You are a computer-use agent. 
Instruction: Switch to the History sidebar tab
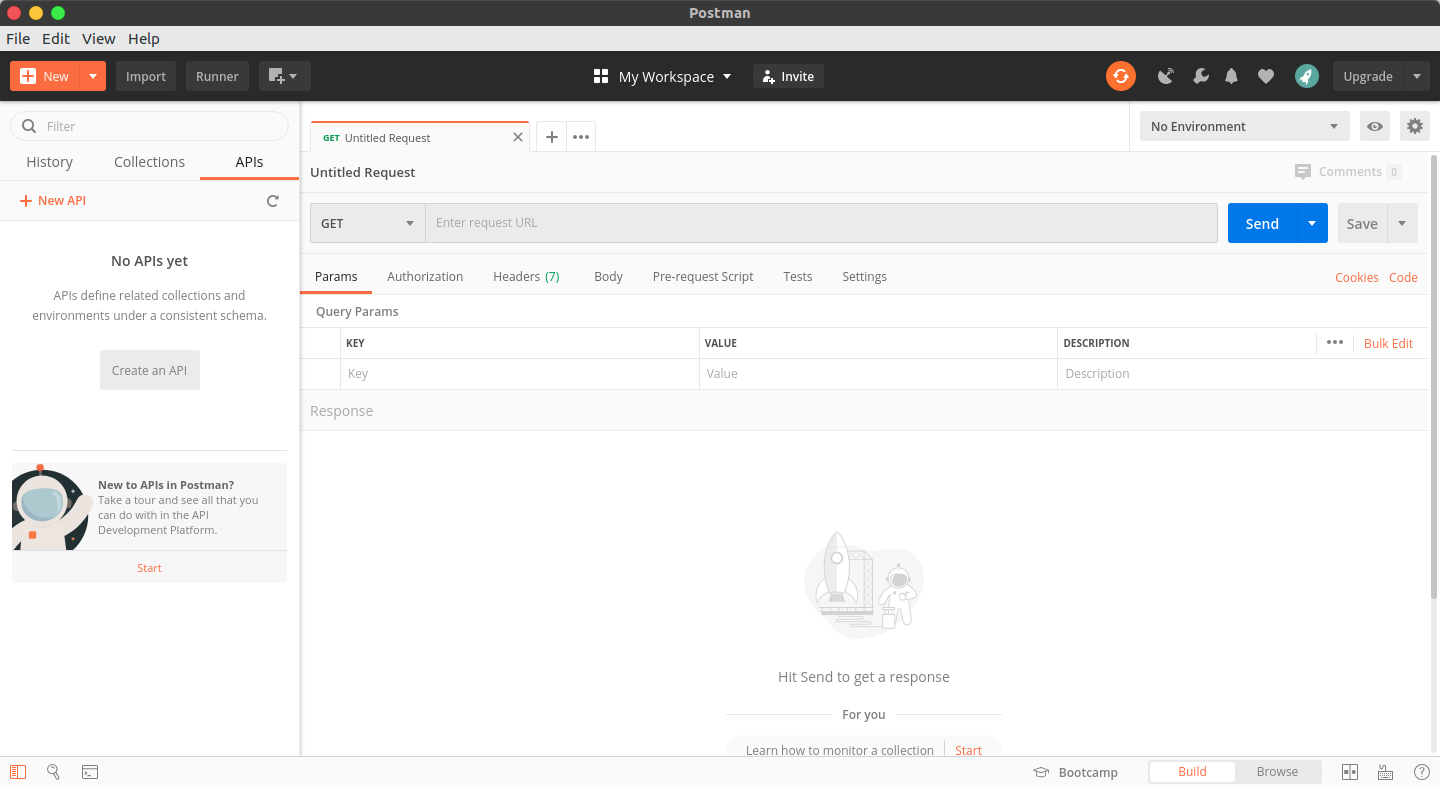pyautogui.click(x=50, y=162)
